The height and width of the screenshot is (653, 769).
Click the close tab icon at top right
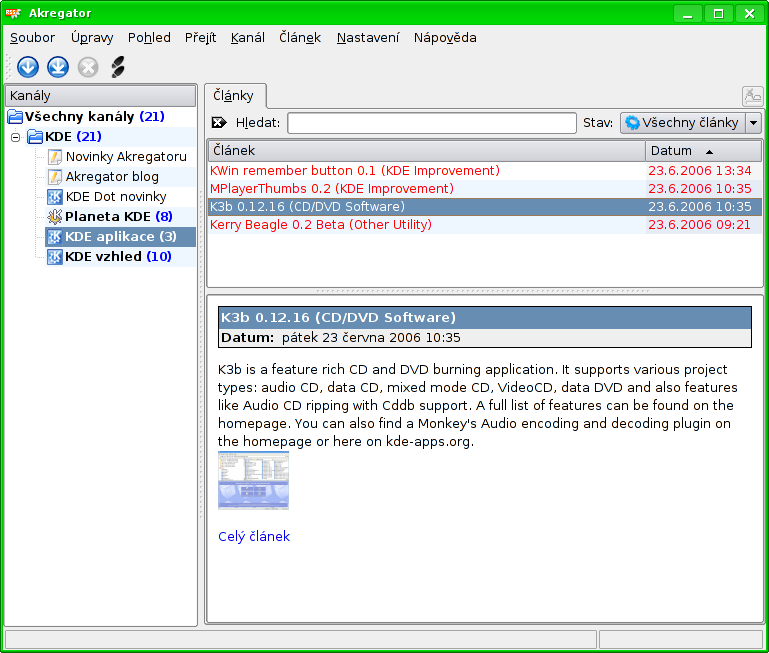point(752,96)
